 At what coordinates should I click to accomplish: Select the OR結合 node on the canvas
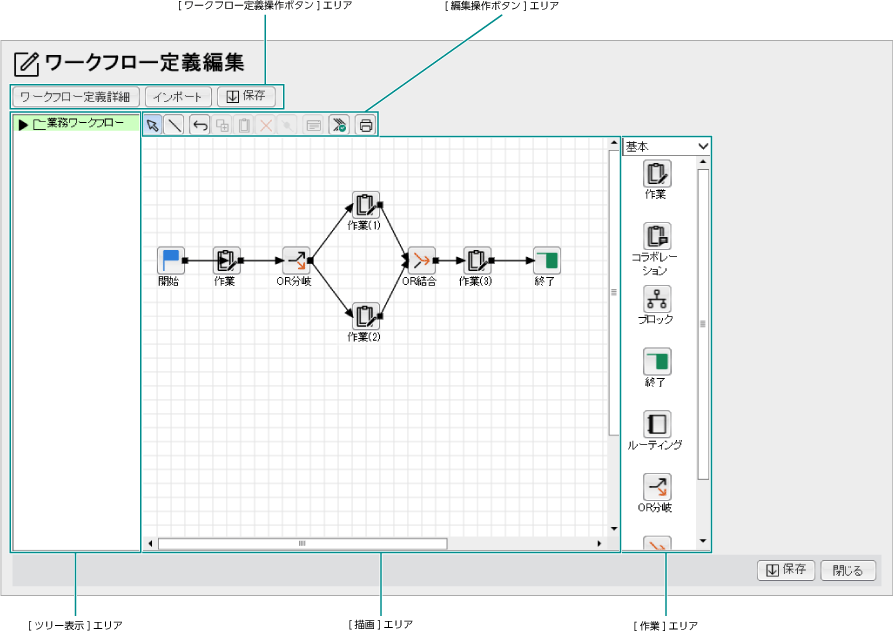point(421,261)
